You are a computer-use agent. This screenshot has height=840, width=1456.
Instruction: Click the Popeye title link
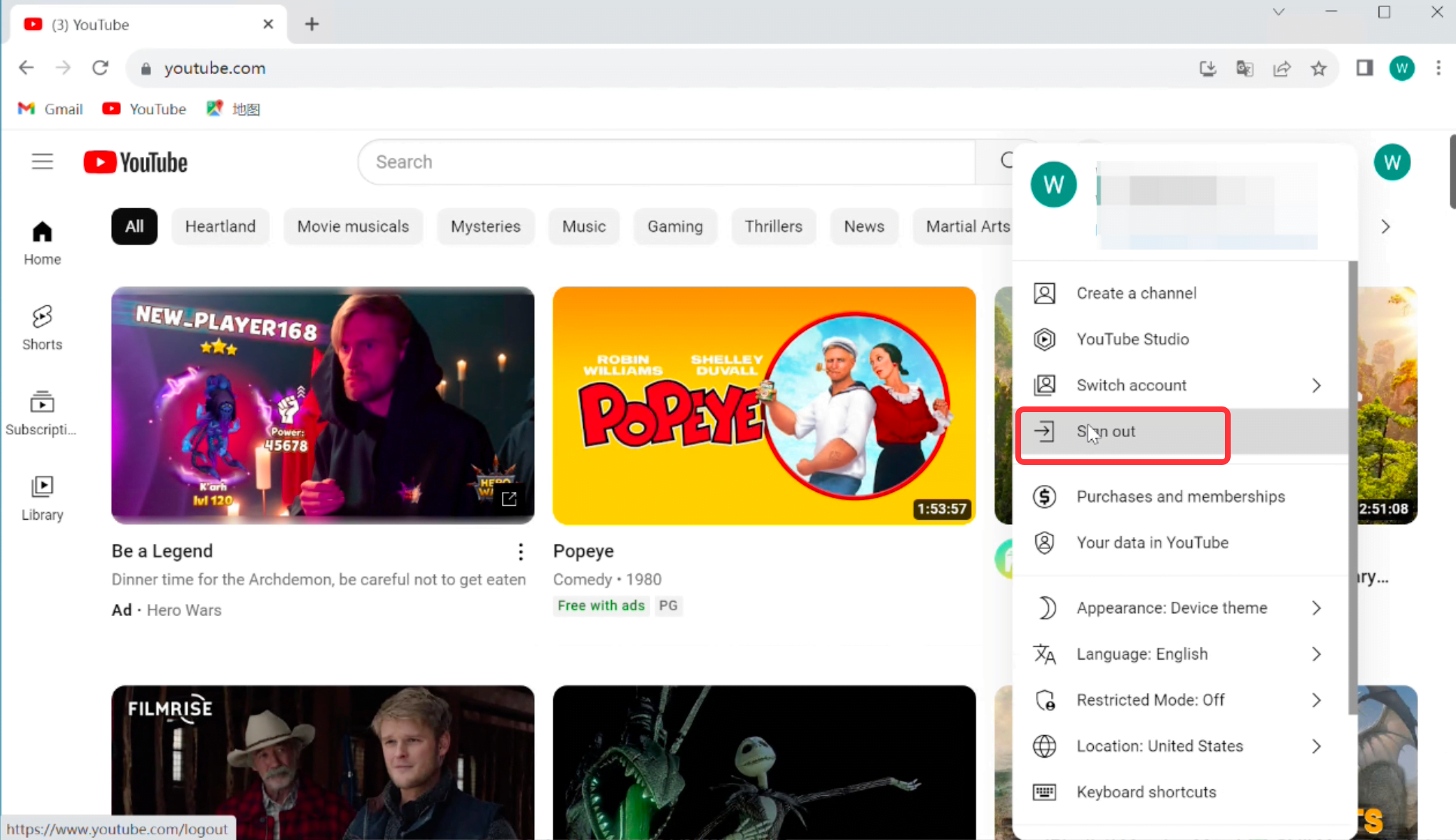(x=583, y=551)
